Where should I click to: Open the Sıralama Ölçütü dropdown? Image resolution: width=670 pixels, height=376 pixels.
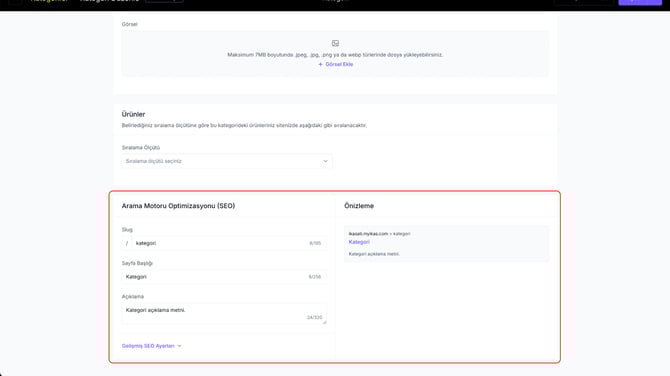227,161
